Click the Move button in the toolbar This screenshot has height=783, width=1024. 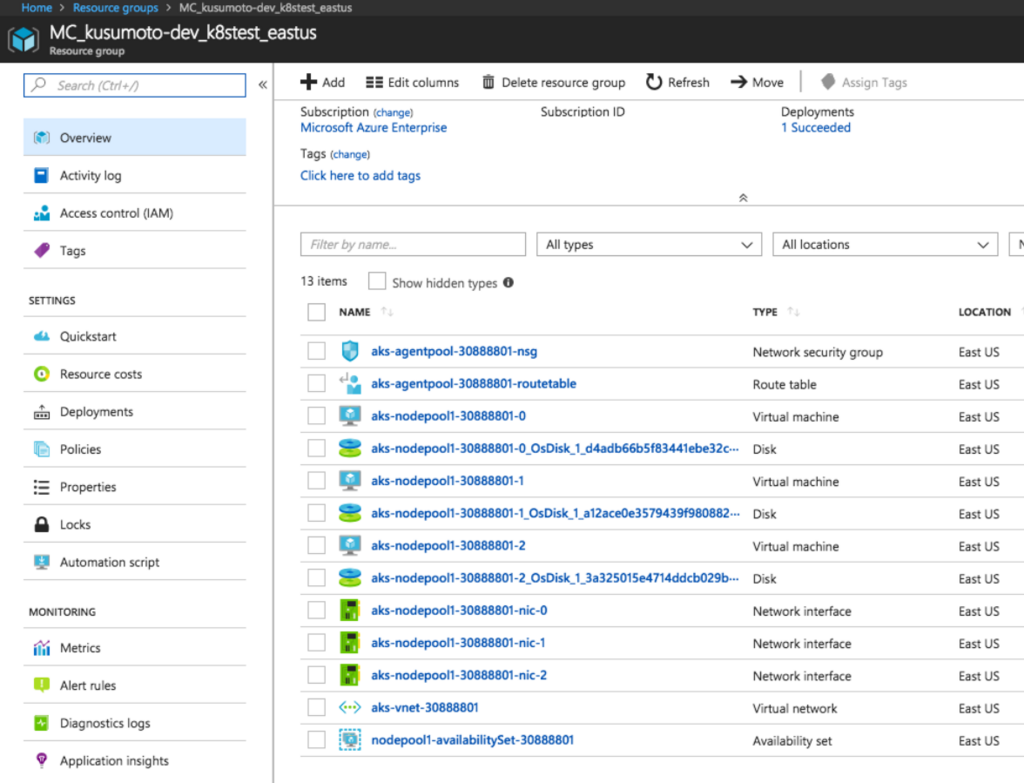[x=757, y=82]
